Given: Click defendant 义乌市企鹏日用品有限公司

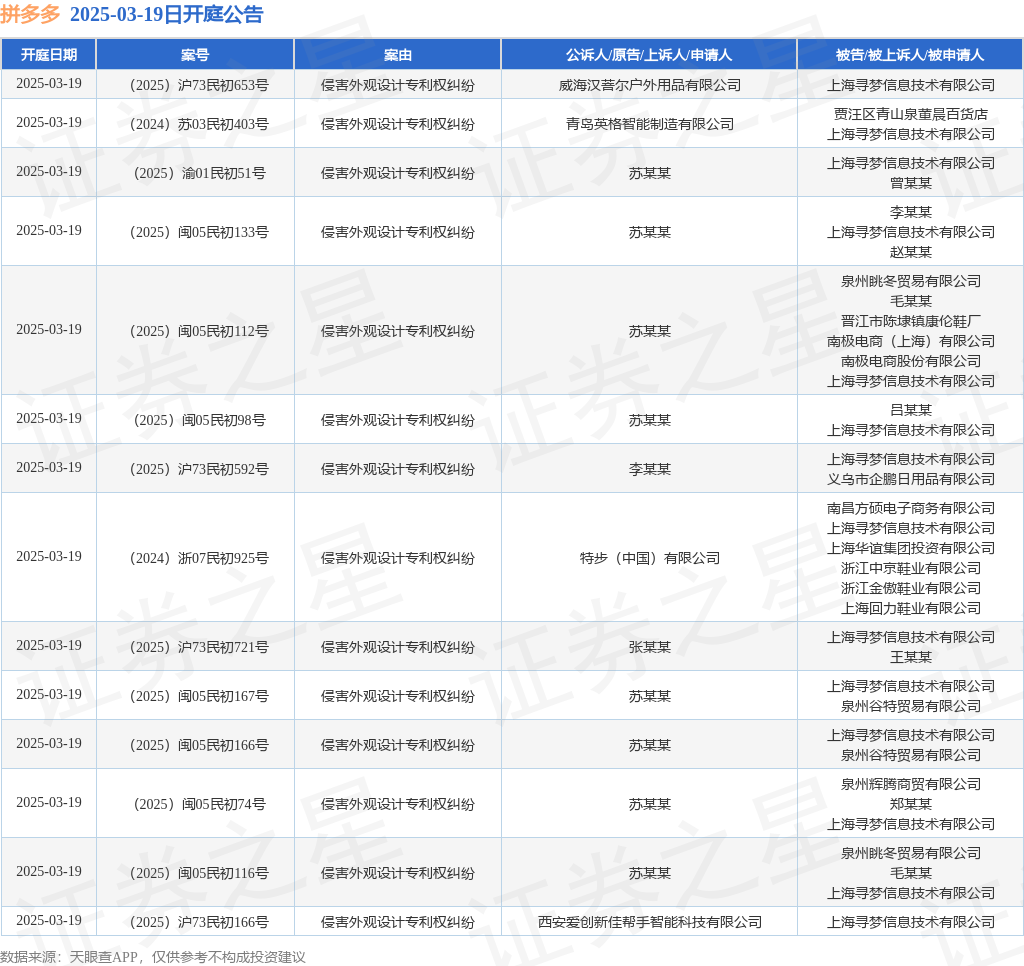Looking at the screenshot, I should 910,479.
